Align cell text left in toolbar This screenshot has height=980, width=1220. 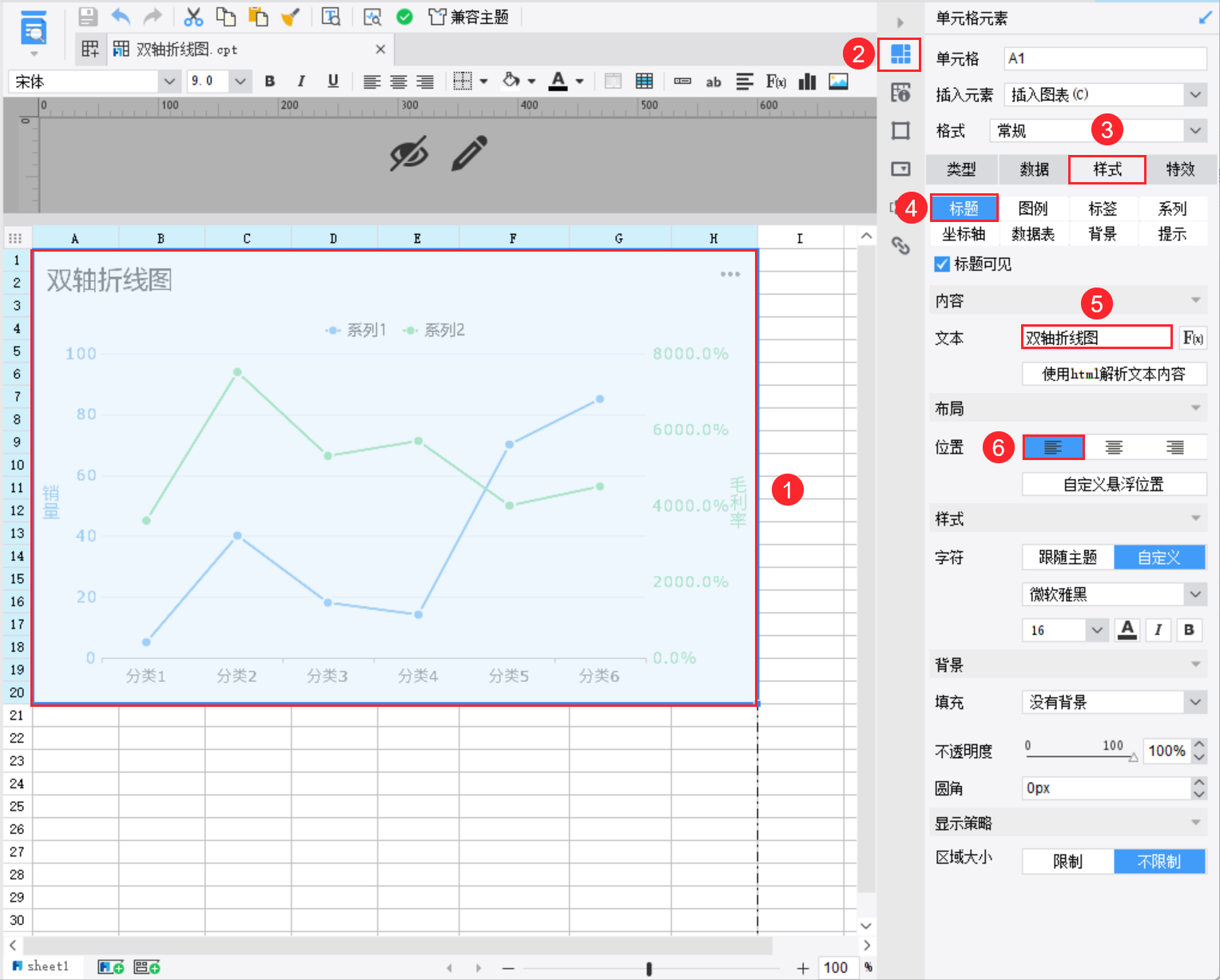coord(372,81)
